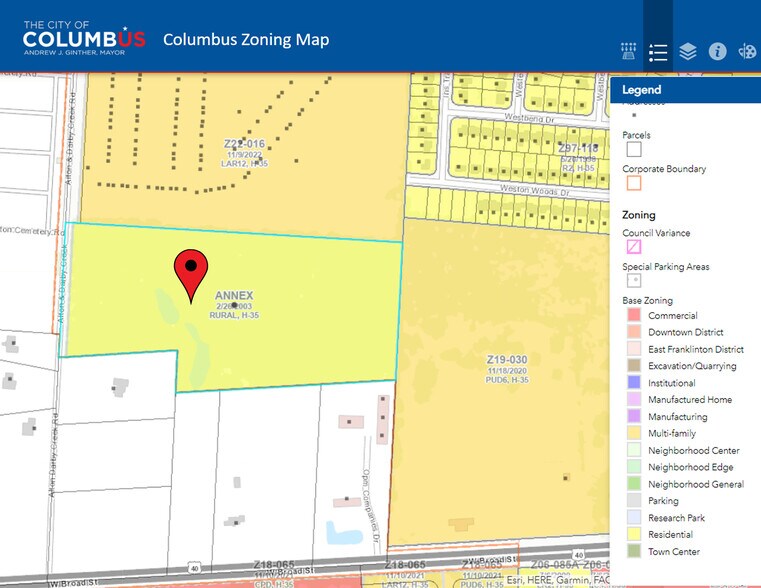Click the grid with down-arrows header icon

click(629, 52)
